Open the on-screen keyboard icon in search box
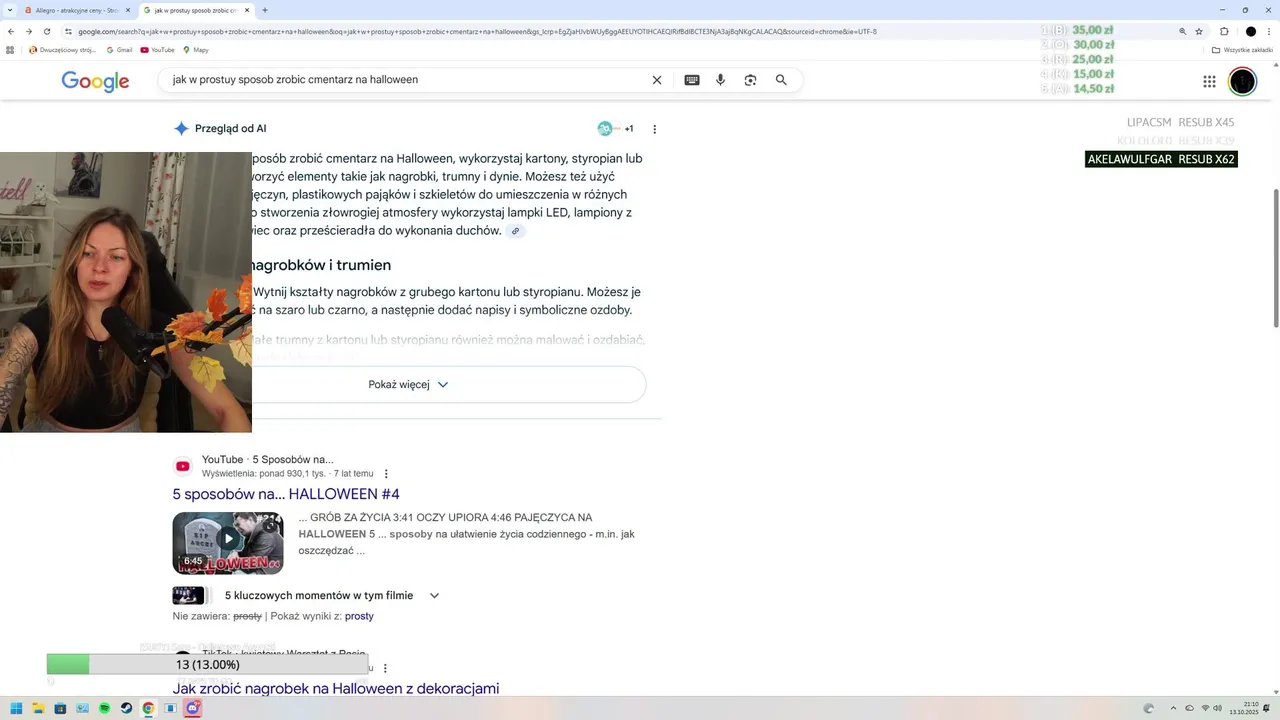Image resolution: width=1280 pixels, height=720 pixels. tap(691, 80)
